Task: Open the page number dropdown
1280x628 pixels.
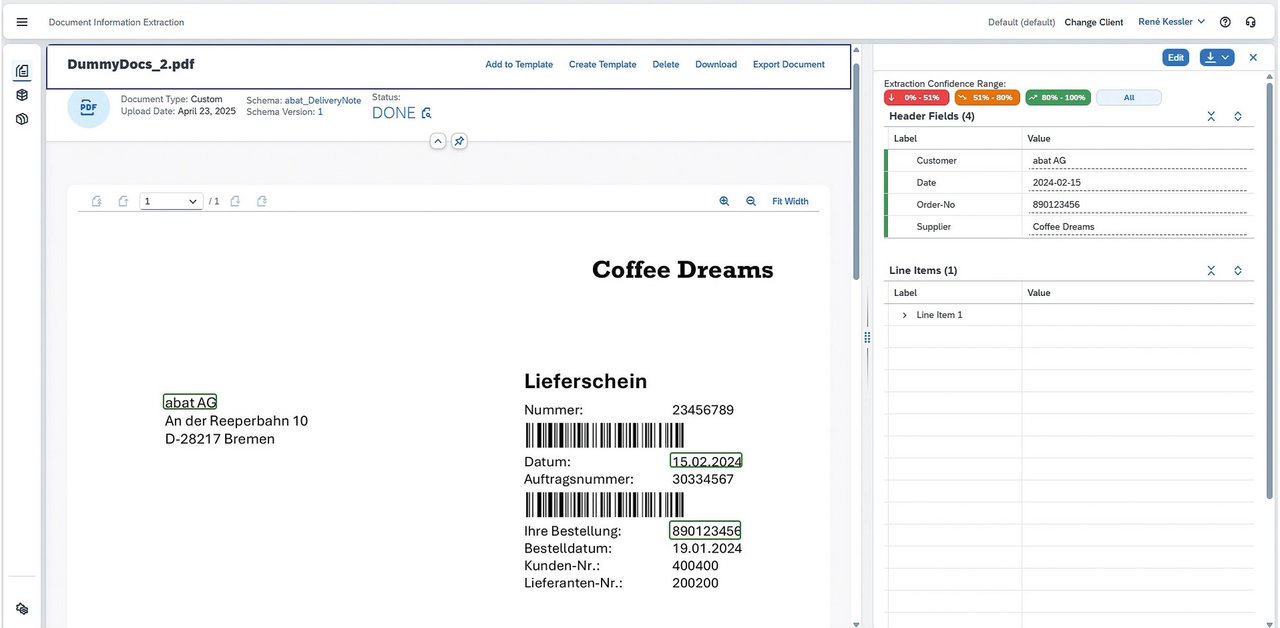Action: click(171, 201)
